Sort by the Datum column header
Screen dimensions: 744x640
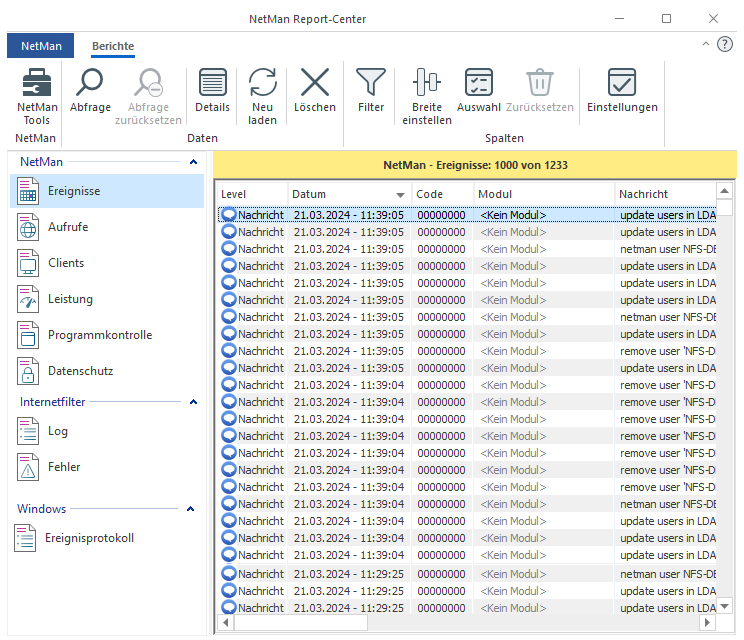pos(340,194)
